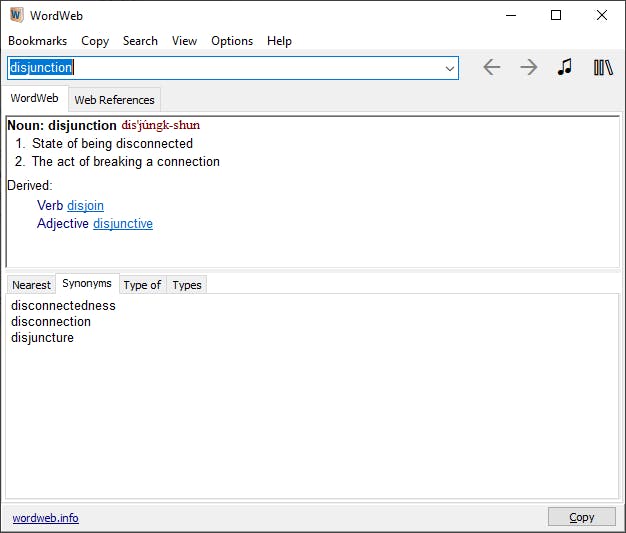The height and width of the screenshot is (533, 626).
Task: Expand the search word history dropdown
Action: pyautogui.click(x=450, y=68)
